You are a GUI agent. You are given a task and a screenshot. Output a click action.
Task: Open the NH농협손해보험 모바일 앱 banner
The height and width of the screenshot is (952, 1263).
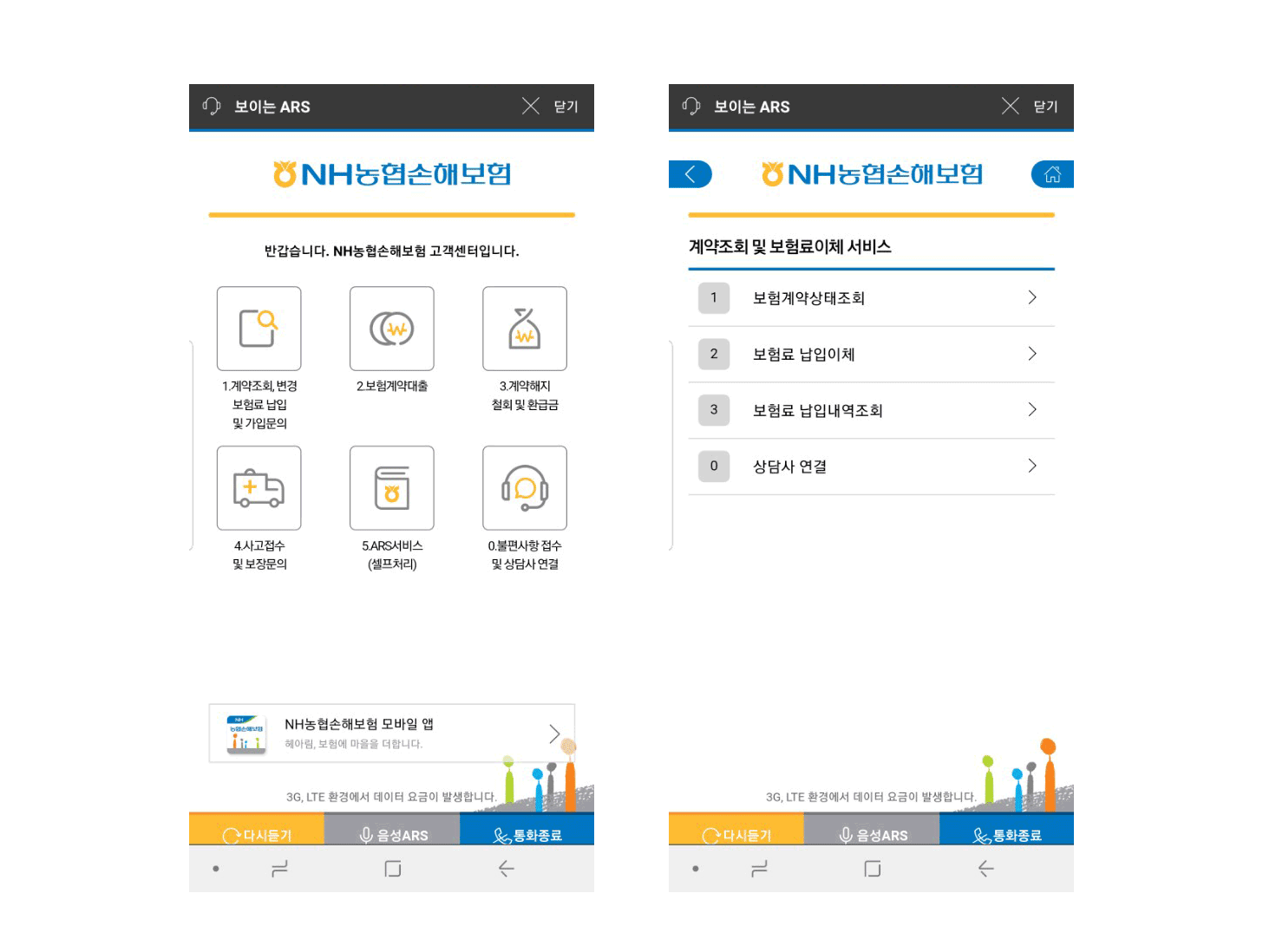(x=392, y=734)
